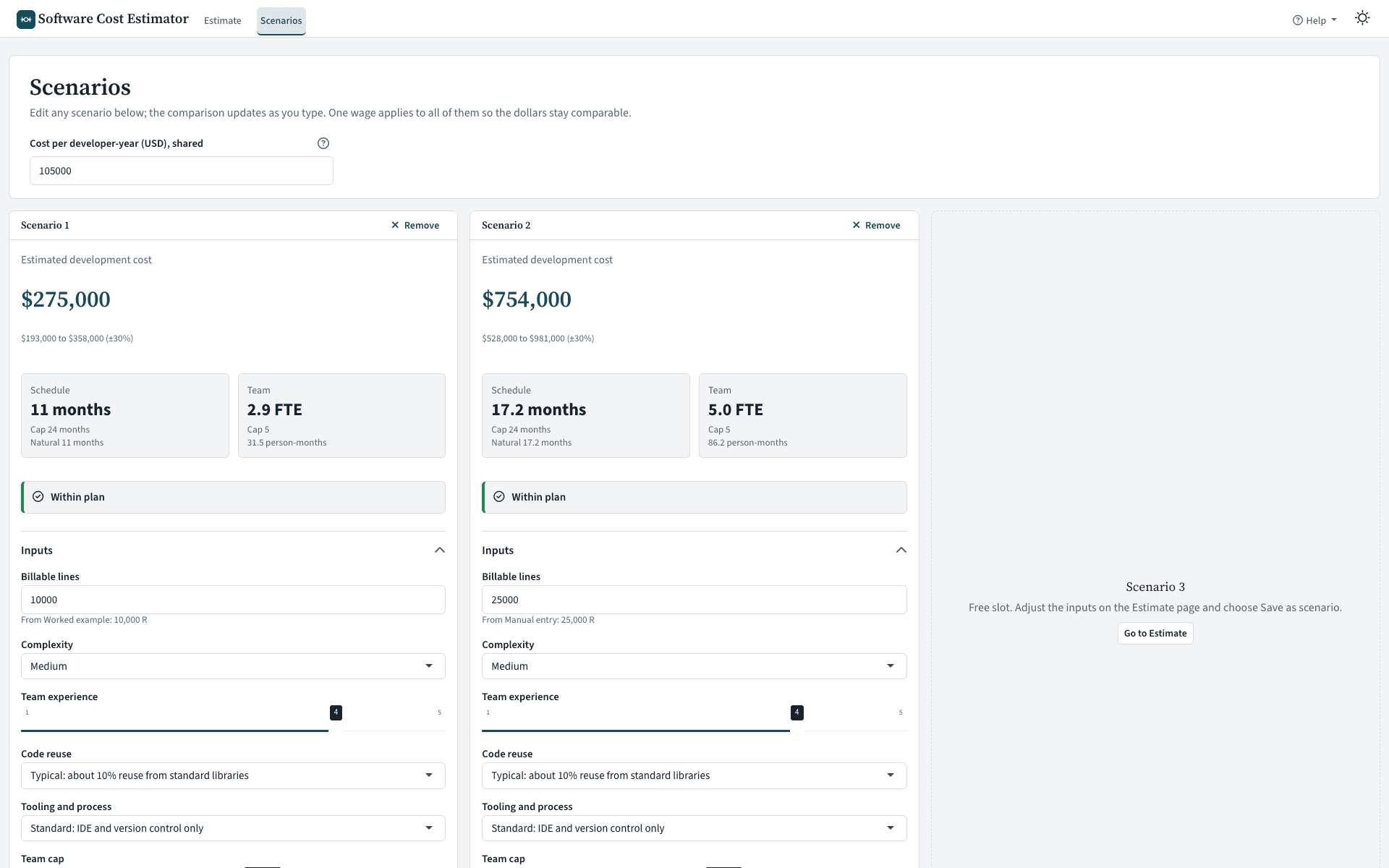
Task: Open Scenario 2 Code reuse dropdown
Action: pos(694,775)
